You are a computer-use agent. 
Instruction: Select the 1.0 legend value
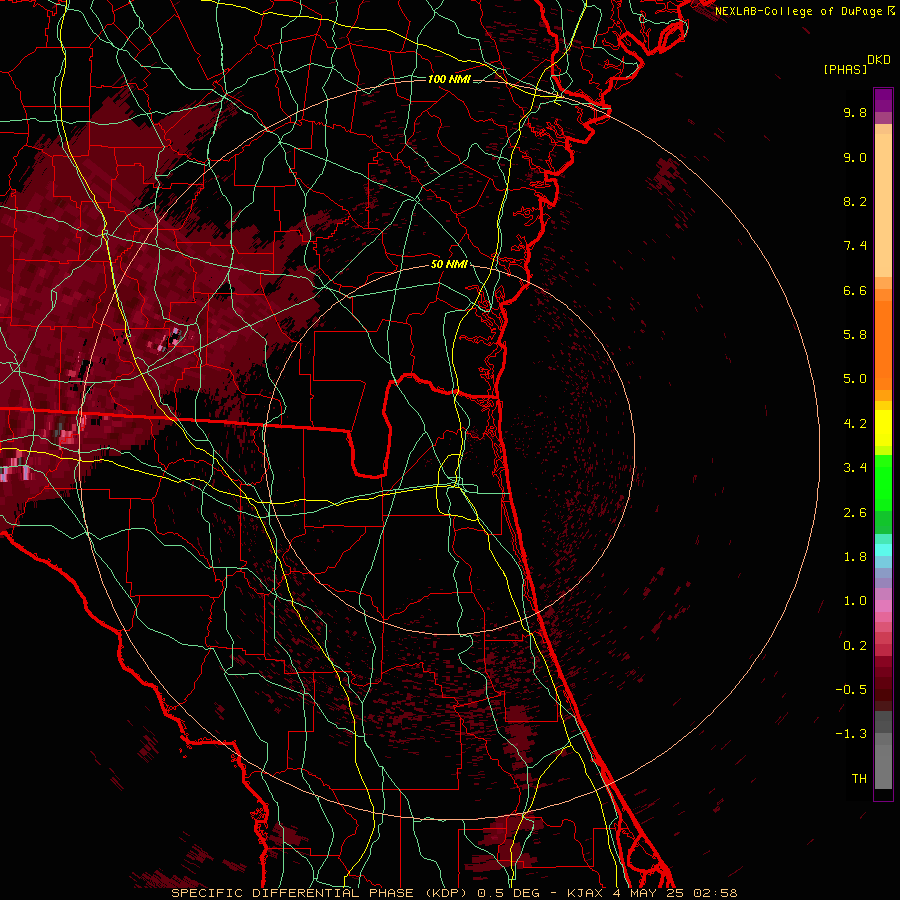click(855, 601)
